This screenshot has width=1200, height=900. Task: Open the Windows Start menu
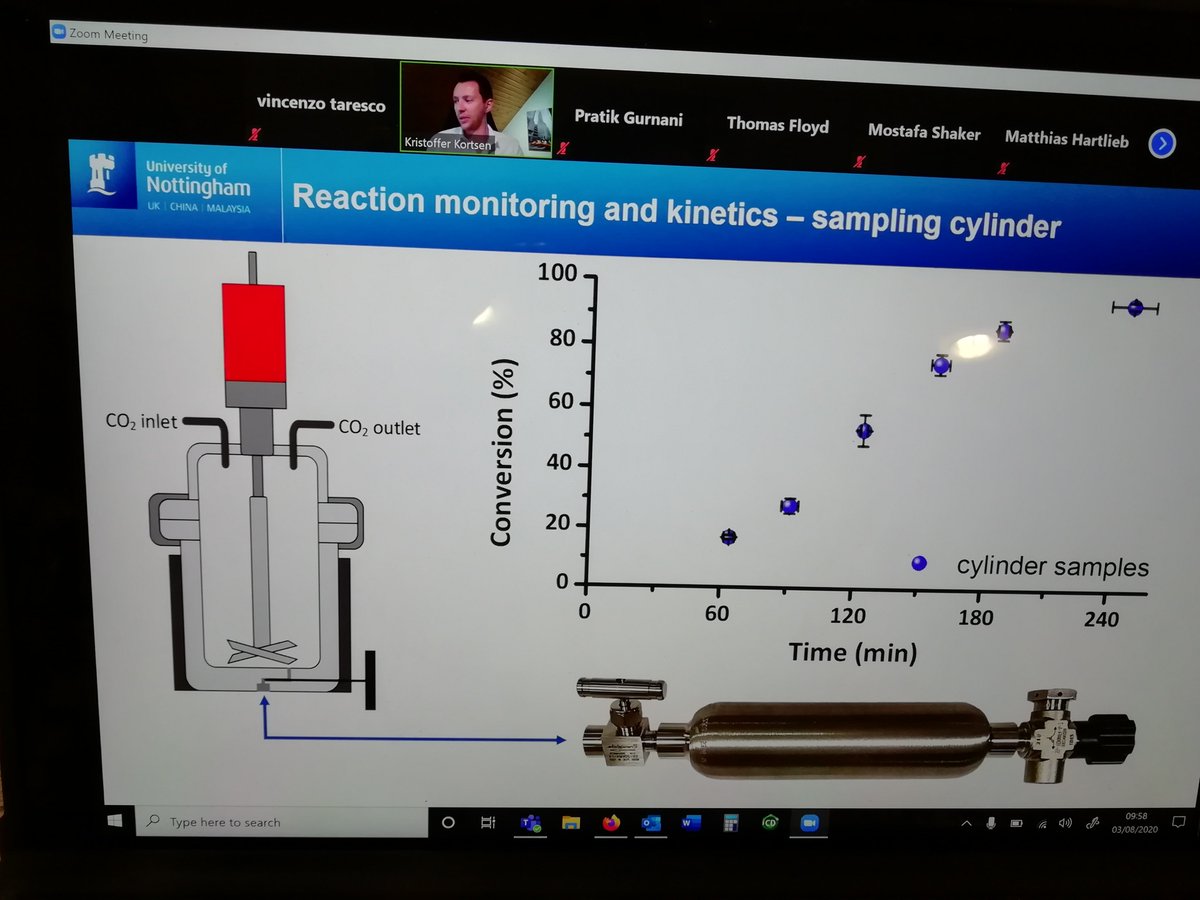(x=114, y=820)
